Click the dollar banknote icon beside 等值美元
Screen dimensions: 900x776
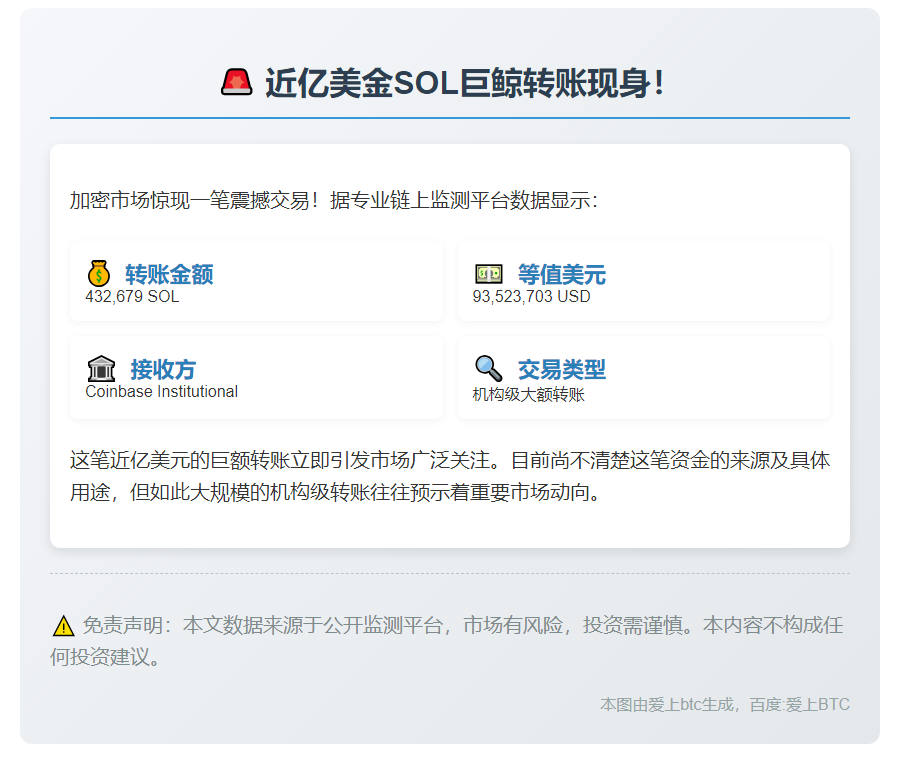(x=487, y=271)
